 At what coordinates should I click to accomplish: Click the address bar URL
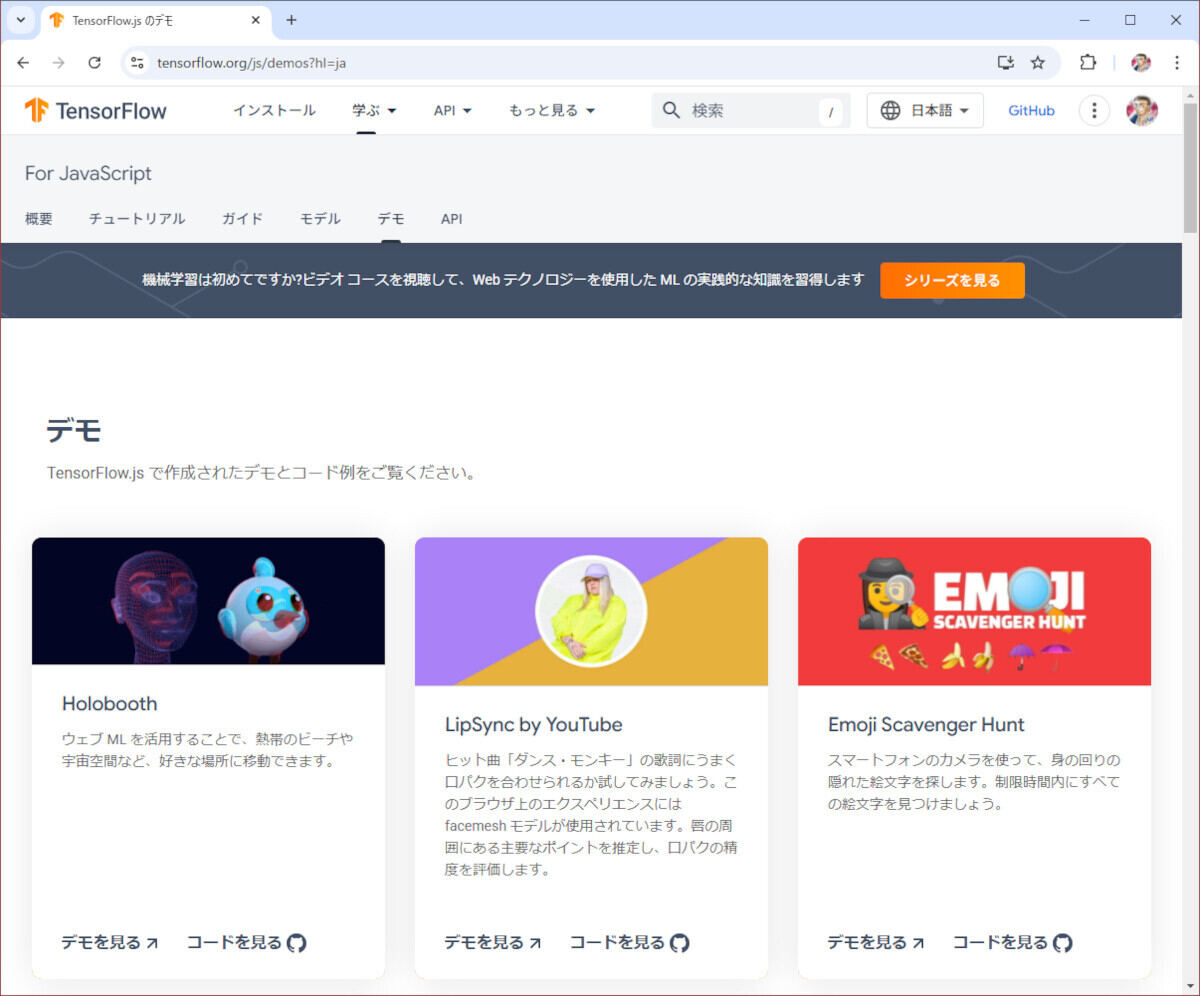point(252,62)
